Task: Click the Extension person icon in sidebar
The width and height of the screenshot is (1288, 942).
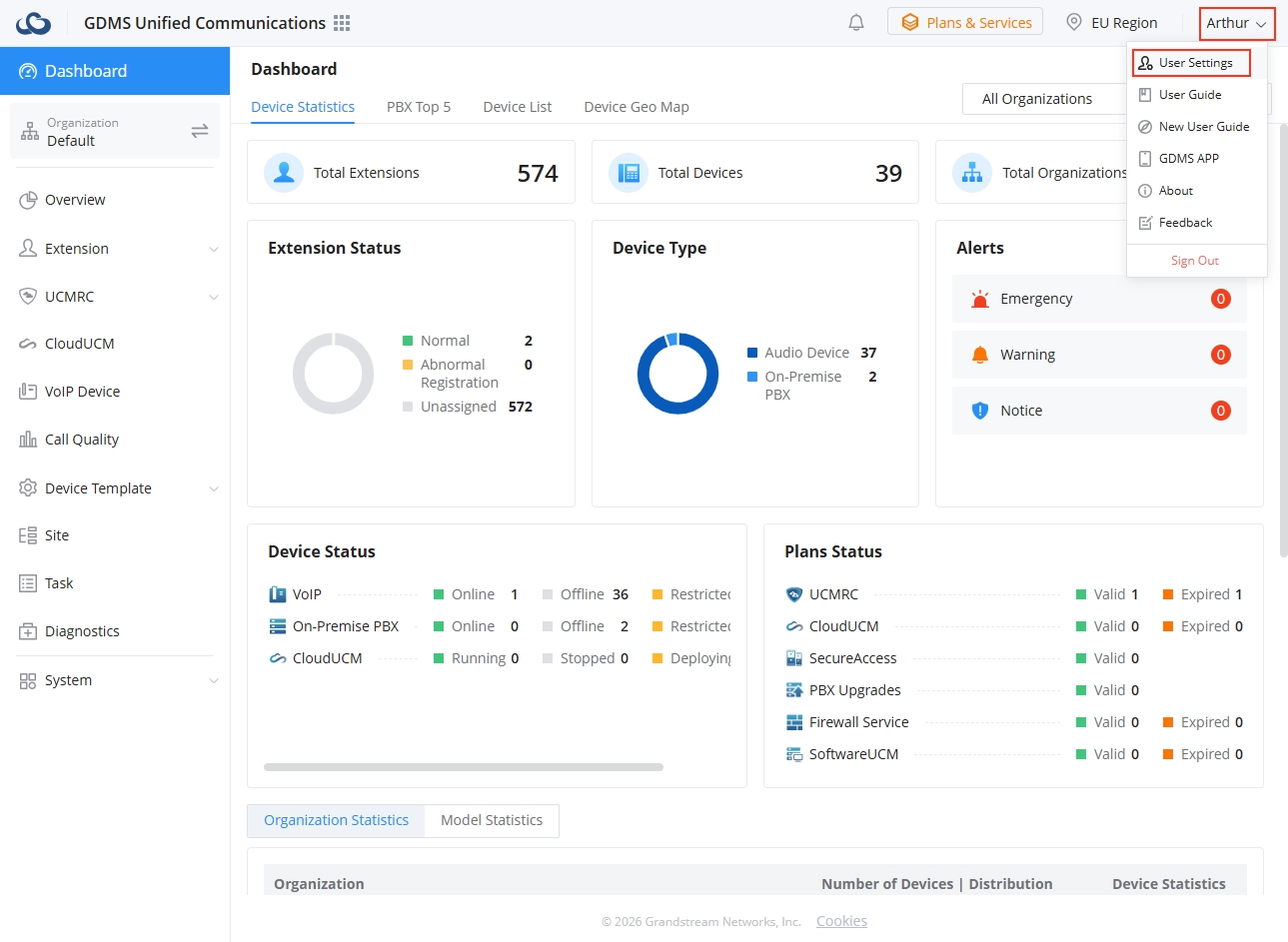Action: (28, 248)
